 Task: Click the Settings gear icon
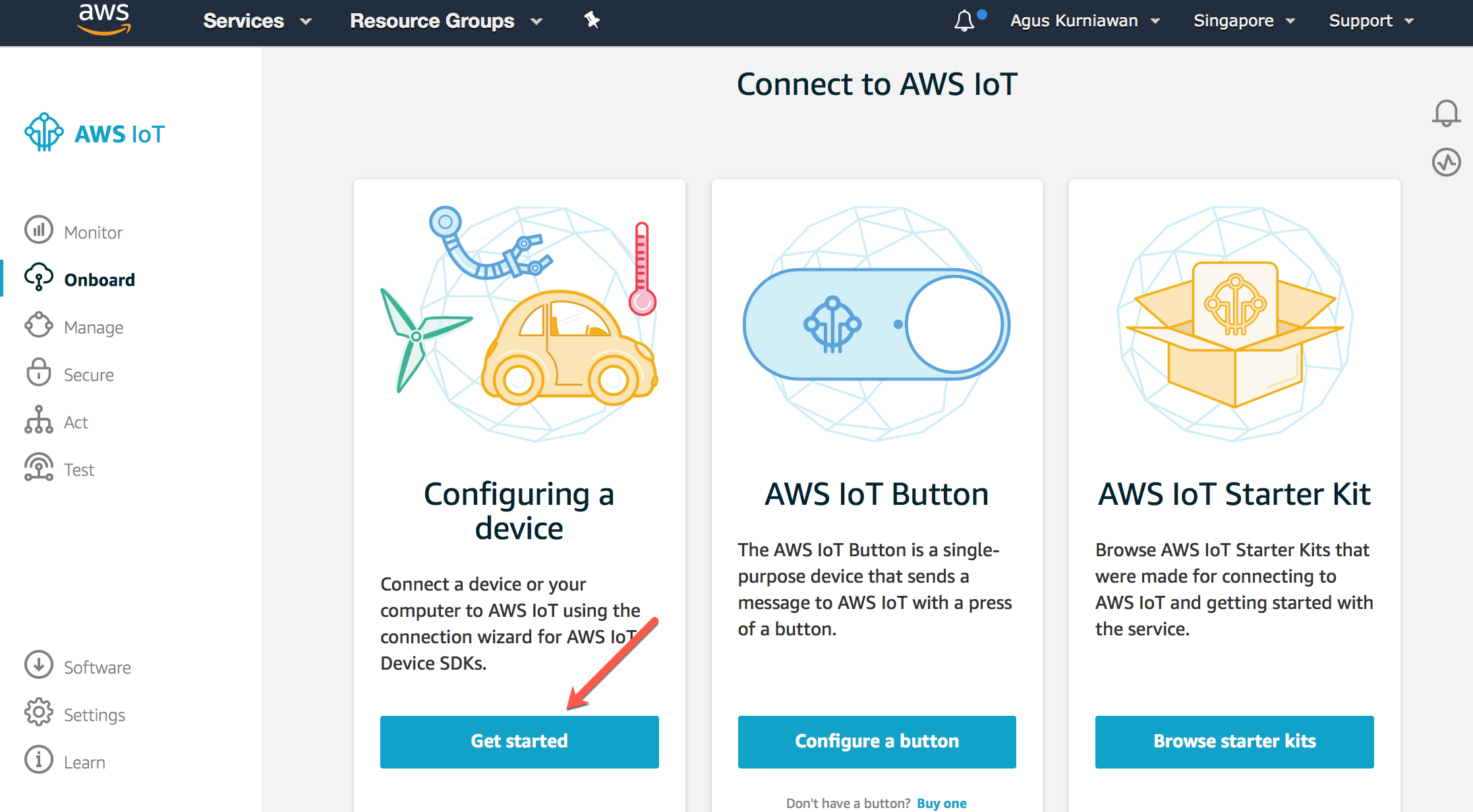click(x=39, y=712)
